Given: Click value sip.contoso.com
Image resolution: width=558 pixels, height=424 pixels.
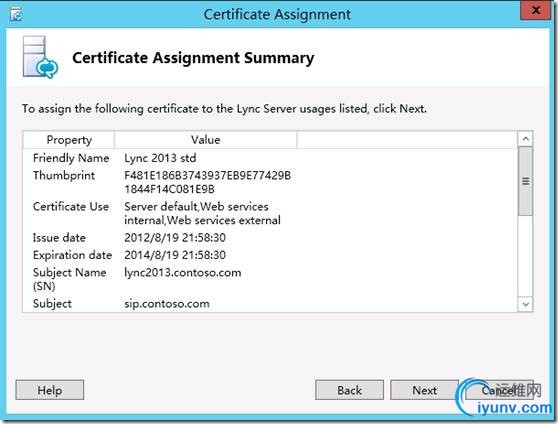Looking at the screenshot, I should pyautogui.click(x=167, y=304).
